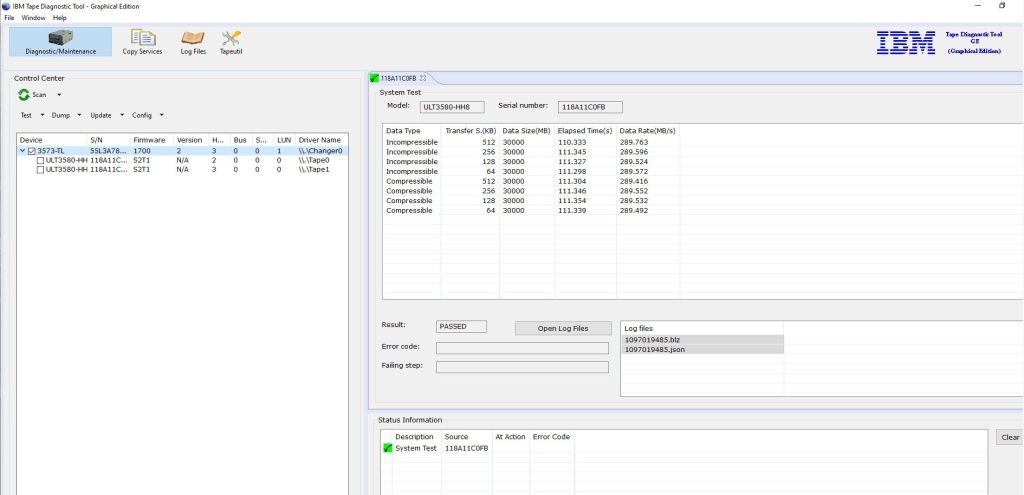This screenshot has width=1024, height=495.
Task: Click System Test status green check icon
Action: pos(388,449)
